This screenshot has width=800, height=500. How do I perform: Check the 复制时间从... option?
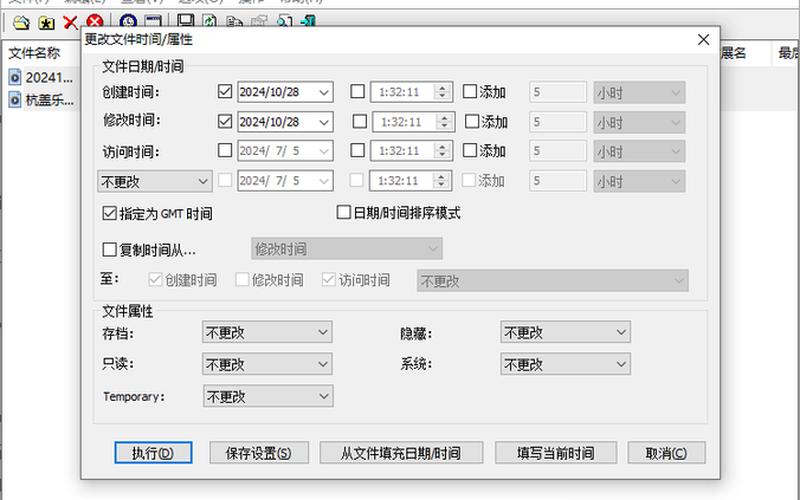tap(149, 250)
